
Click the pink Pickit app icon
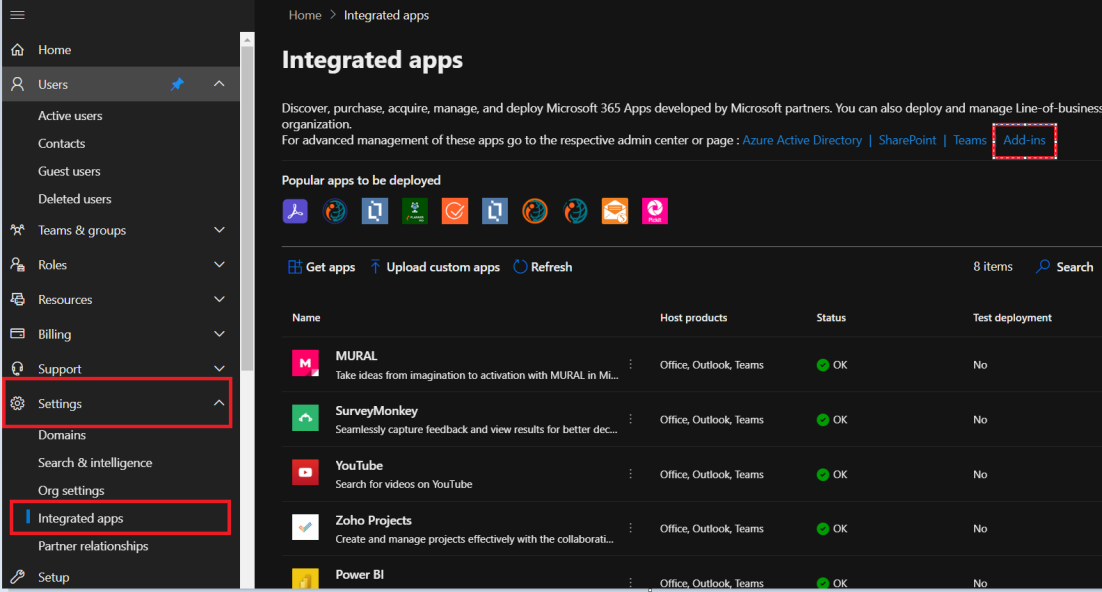655,211
